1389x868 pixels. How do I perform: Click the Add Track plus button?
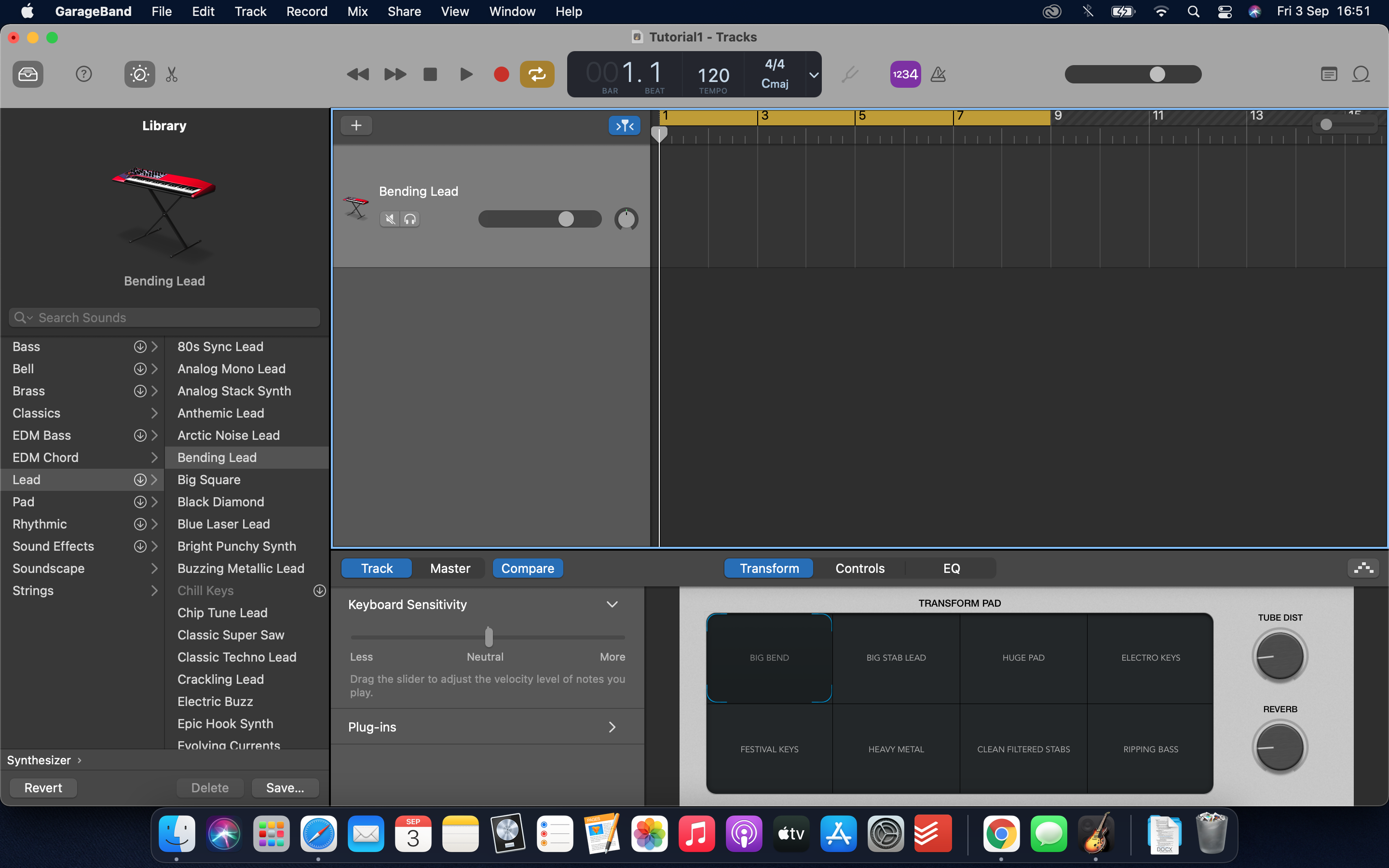coord(356,125)
